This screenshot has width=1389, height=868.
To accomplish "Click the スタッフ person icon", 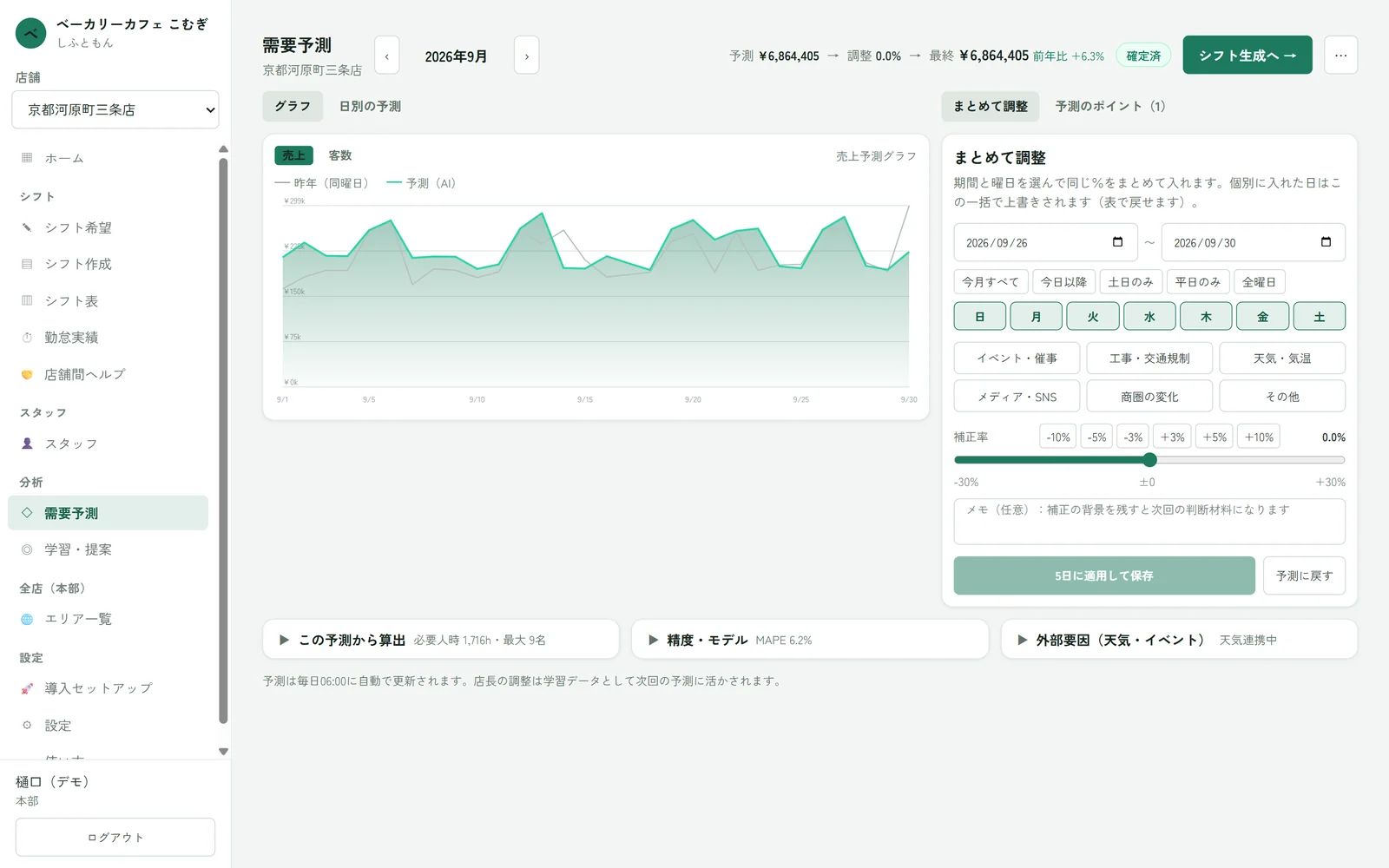I will (27, 444).
